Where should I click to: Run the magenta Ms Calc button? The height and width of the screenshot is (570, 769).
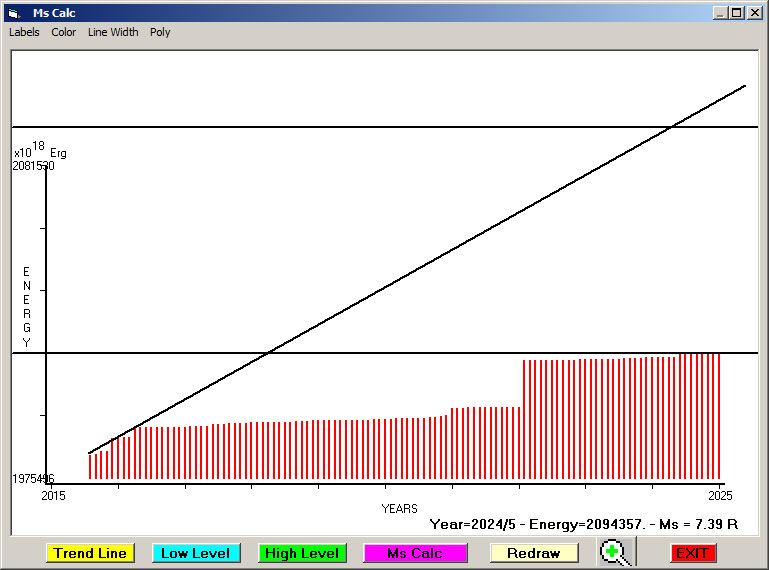[415, 553]
